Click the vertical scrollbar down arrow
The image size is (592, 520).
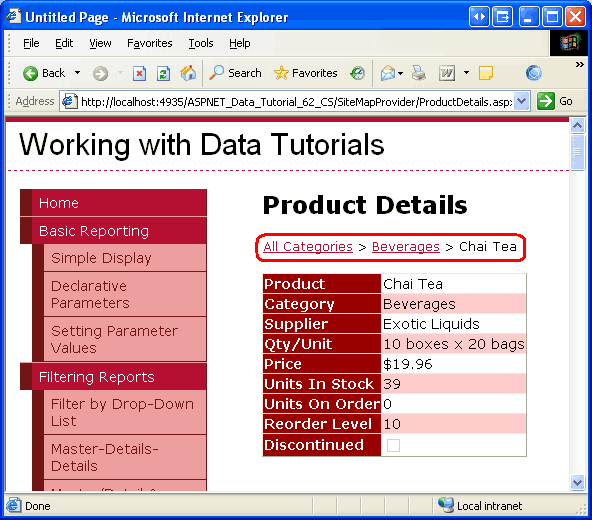577,482
